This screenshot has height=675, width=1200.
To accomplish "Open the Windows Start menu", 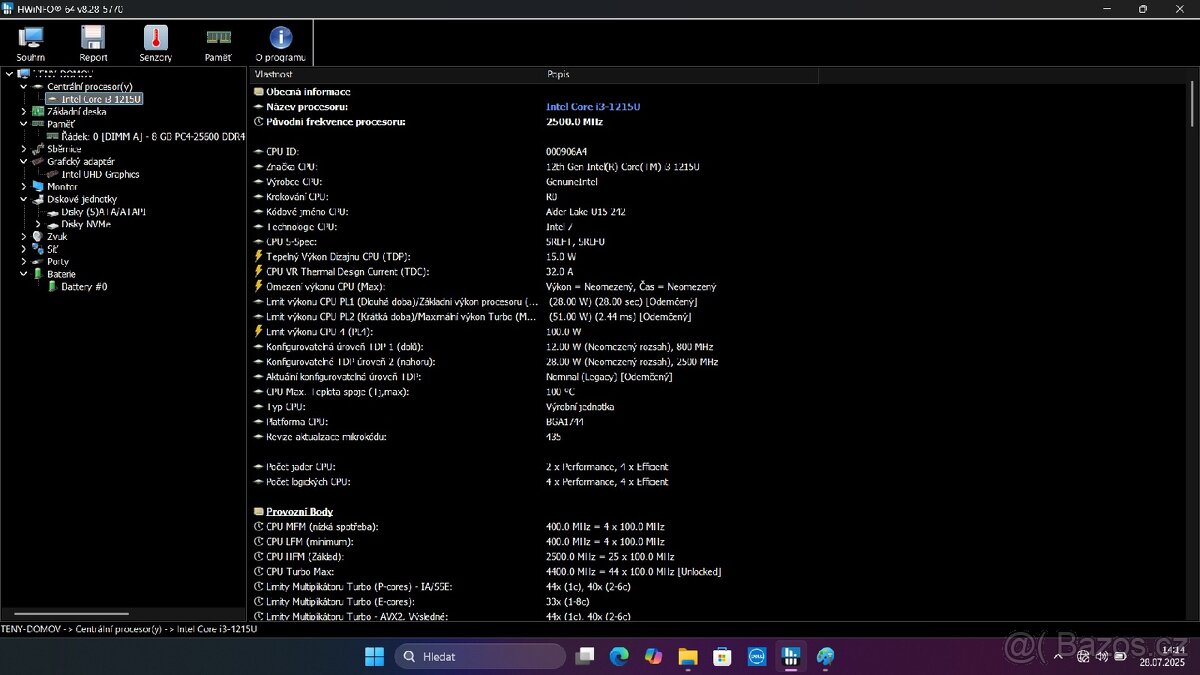I will 374,656.
